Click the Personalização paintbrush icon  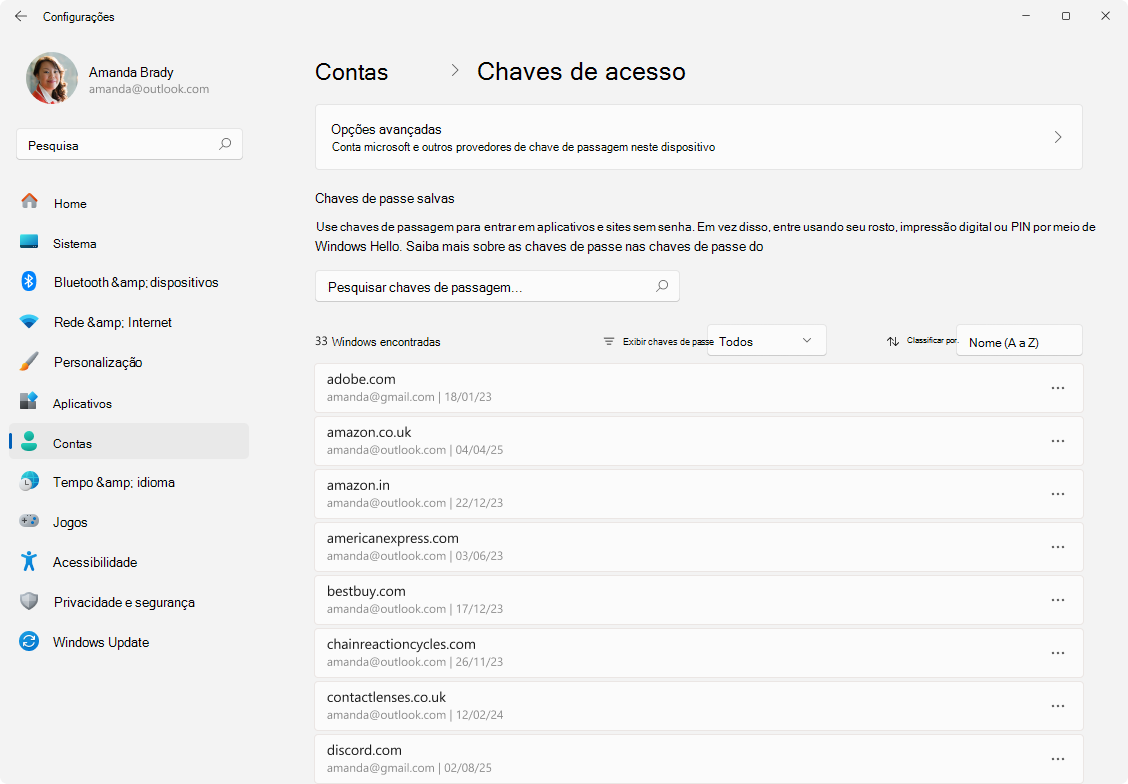tap(29, 361)
